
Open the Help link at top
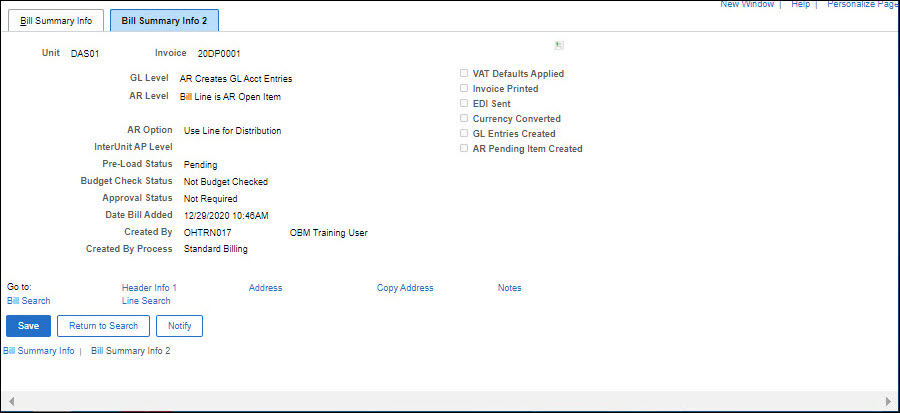(800, 5)
